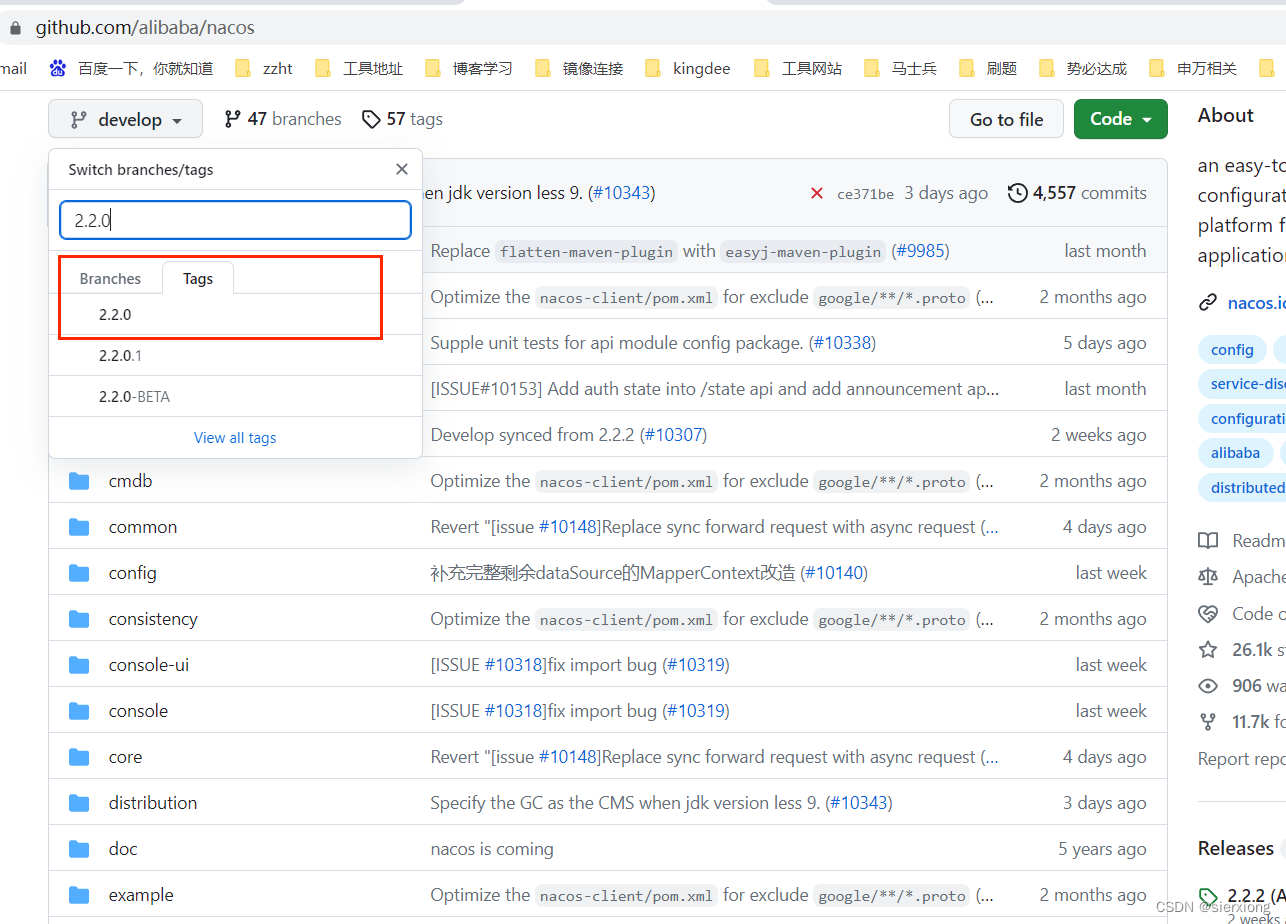
Task: Open the 刷题 bookmark folder
Action: (x=988, y=68)
